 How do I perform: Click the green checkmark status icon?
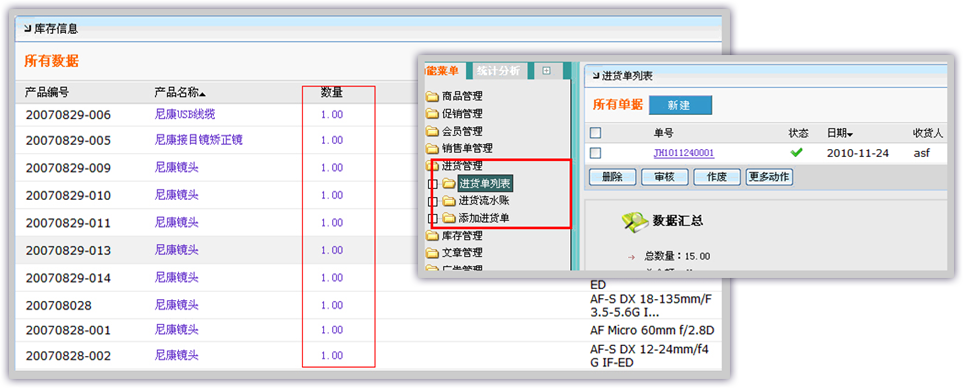797,152
